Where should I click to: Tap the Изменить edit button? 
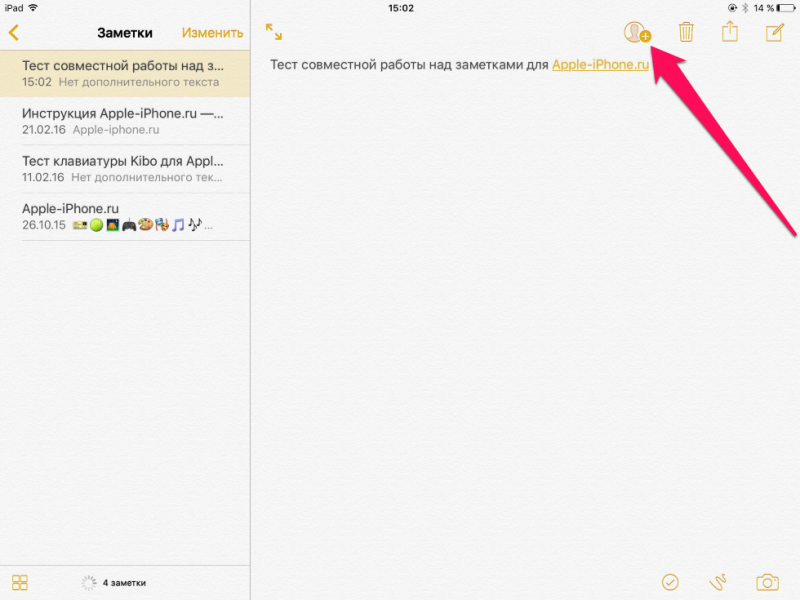click(x=212, y=33)
